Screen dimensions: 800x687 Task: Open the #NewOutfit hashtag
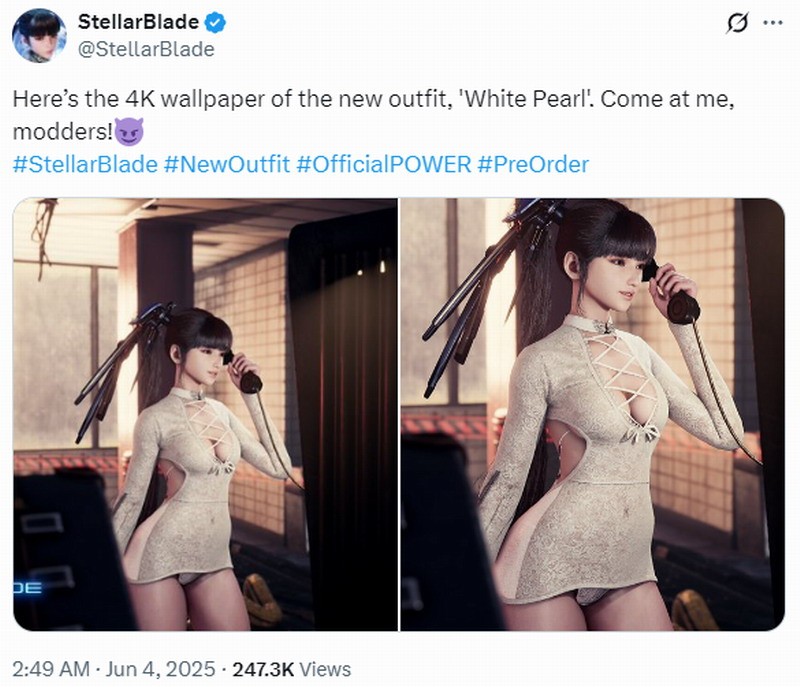226,162
